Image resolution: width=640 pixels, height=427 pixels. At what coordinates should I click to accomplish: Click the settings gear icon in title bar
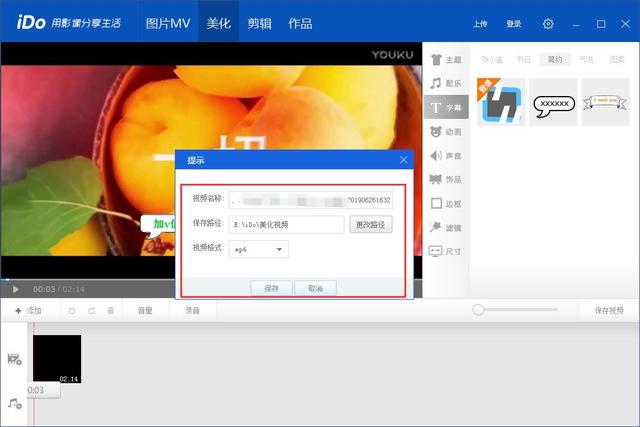[x=548, y=23]
